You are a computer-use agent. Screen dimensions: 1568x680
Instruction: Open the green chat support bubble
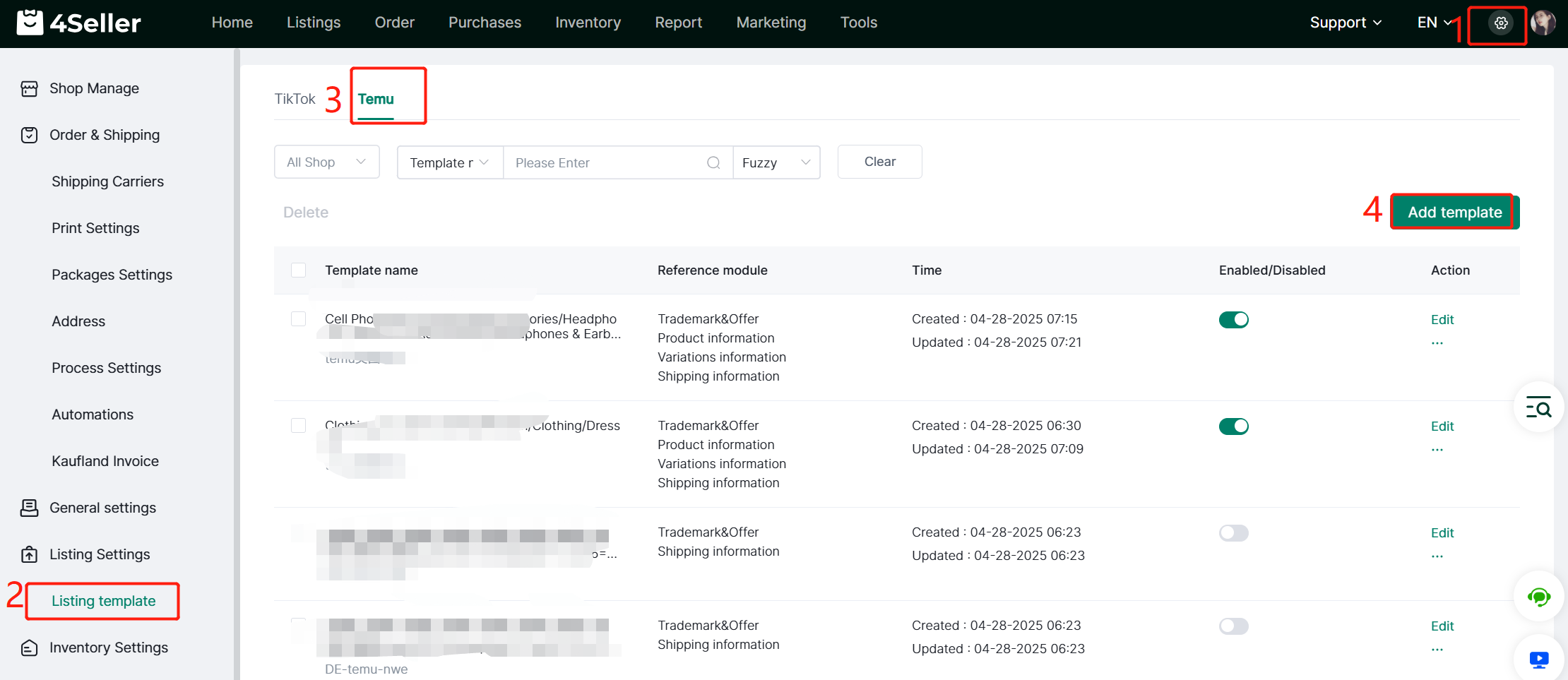[x=1538, y=597]
